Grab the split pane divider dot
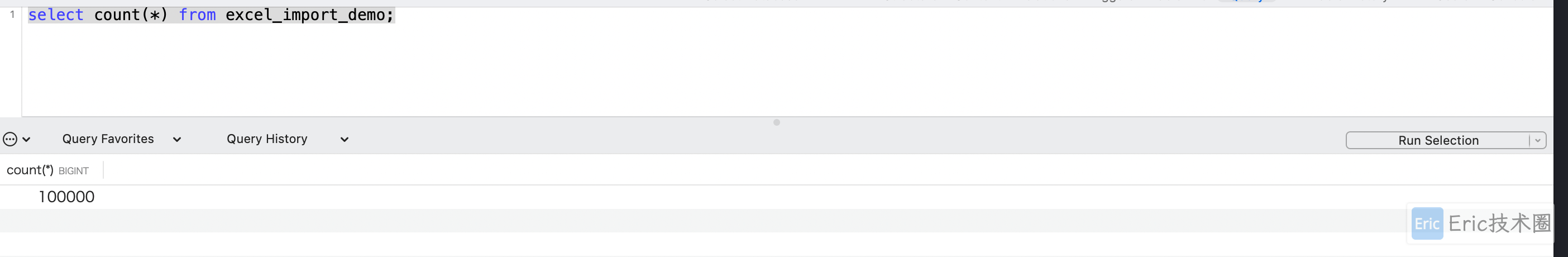This screenshot has width=1568, height=257. tap(777, 122)
